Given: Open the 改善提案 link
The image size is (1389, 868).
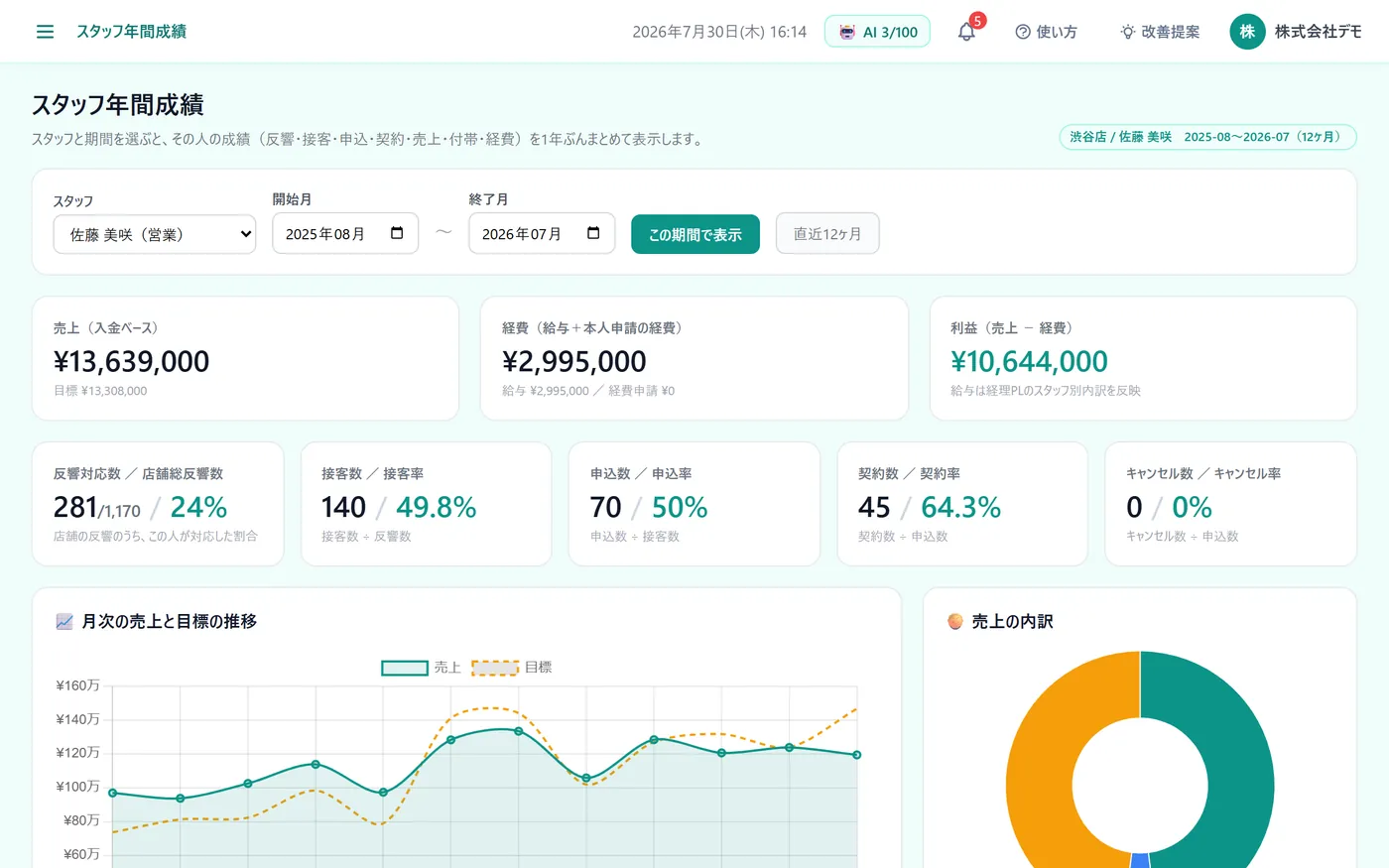Looking at the screenshot, I should point(1160,32).
